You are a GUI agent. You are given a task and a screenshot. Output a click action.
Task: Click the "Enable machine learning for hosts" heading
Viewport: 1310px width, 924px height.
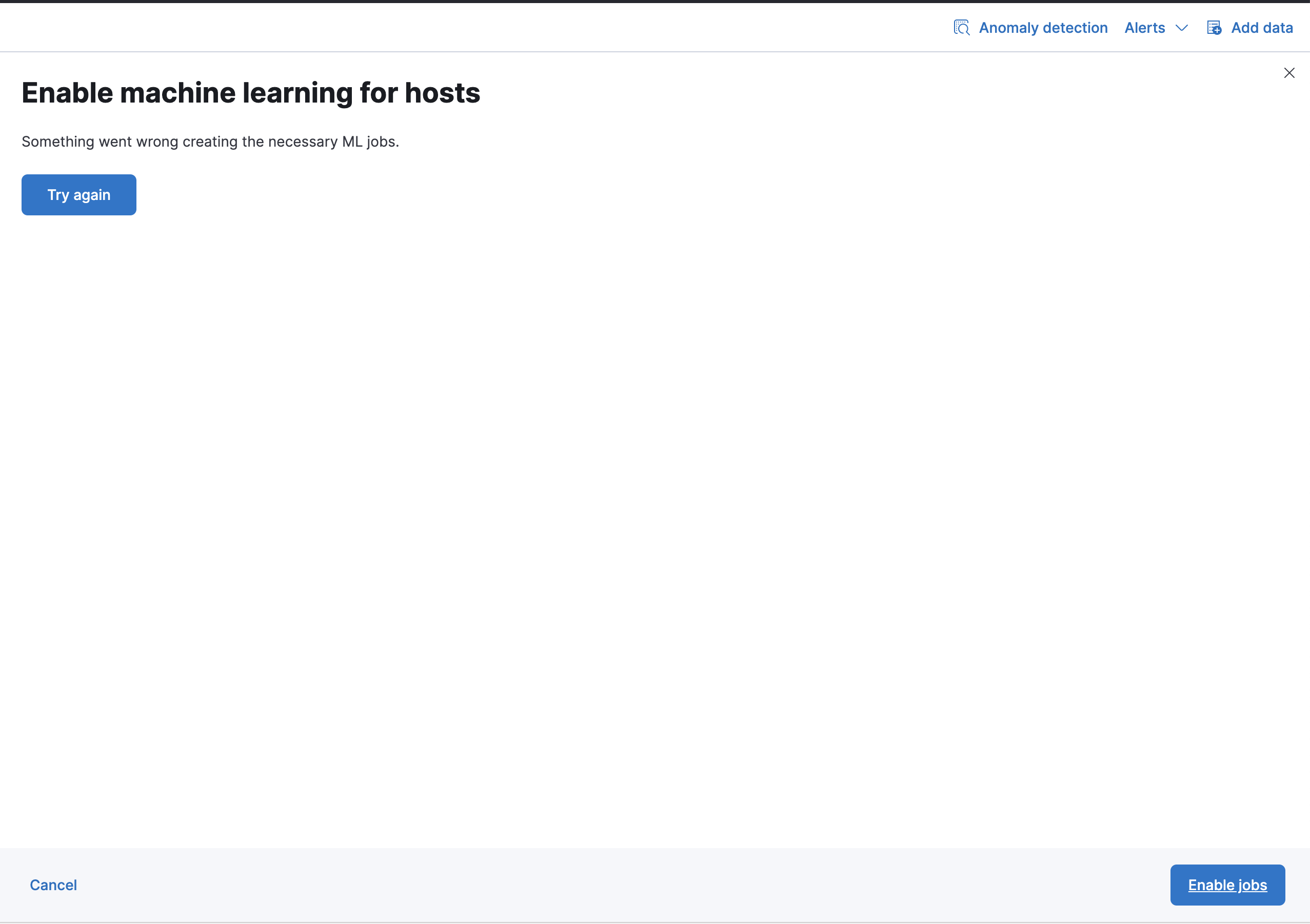point(250,93)
